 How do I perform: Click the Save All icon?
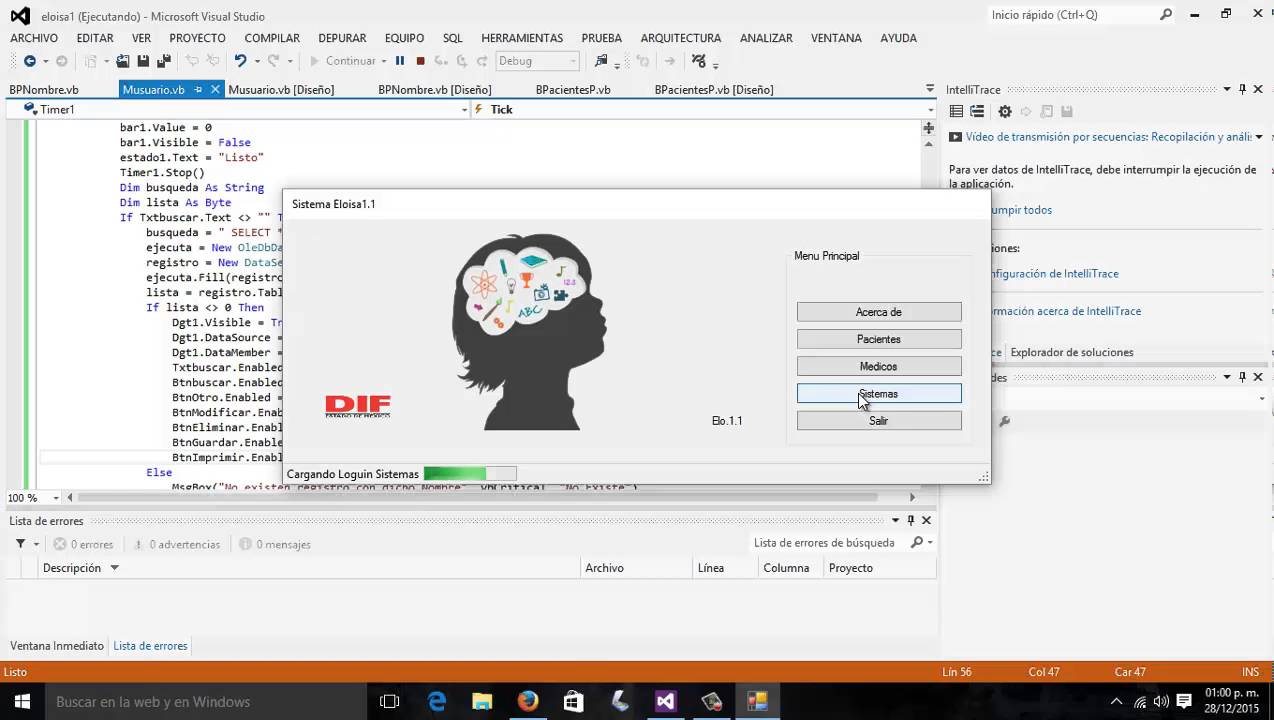point(164,61)
